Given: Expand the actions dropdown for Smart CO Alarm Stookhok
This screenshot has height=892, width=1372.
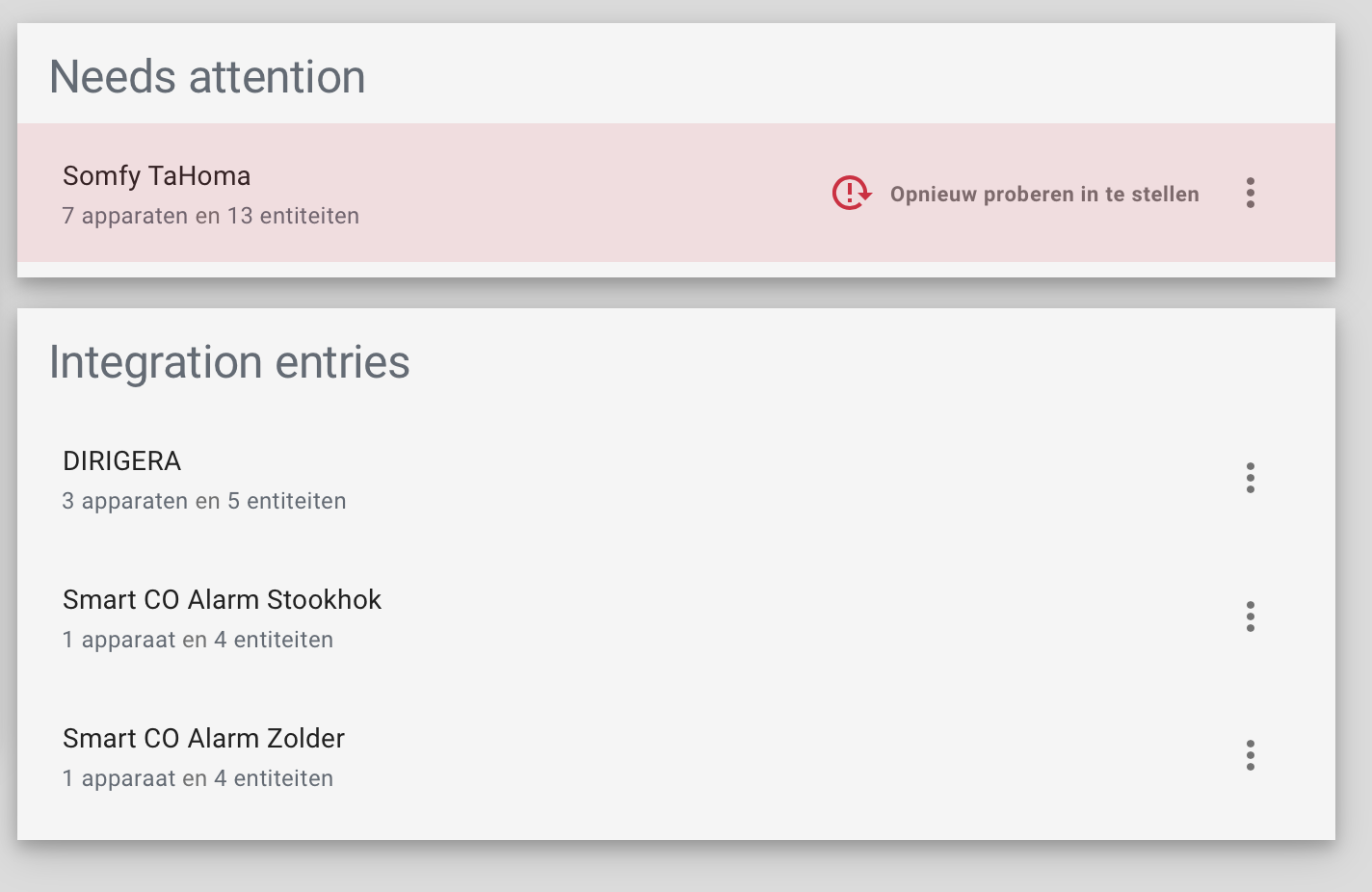Looking at the screenshot, I should [1250, 617].
